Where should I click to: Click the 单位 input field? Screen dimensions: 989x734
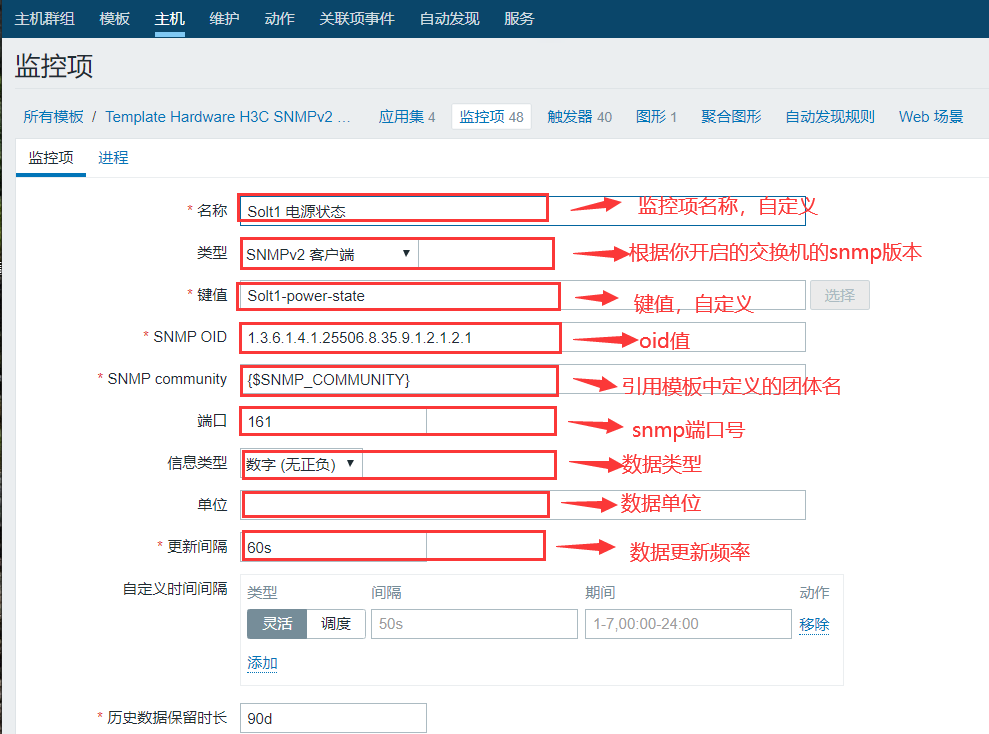(522, 505)
